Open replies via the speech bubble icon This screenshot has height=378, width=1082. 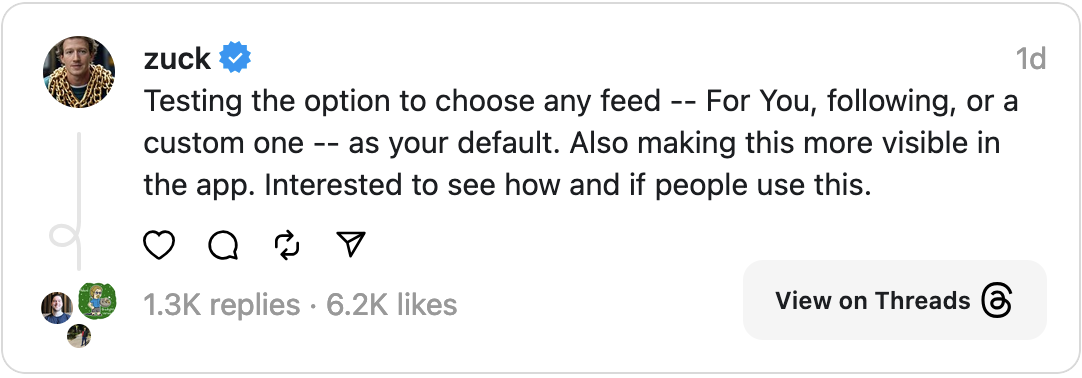tap(224, 245)
